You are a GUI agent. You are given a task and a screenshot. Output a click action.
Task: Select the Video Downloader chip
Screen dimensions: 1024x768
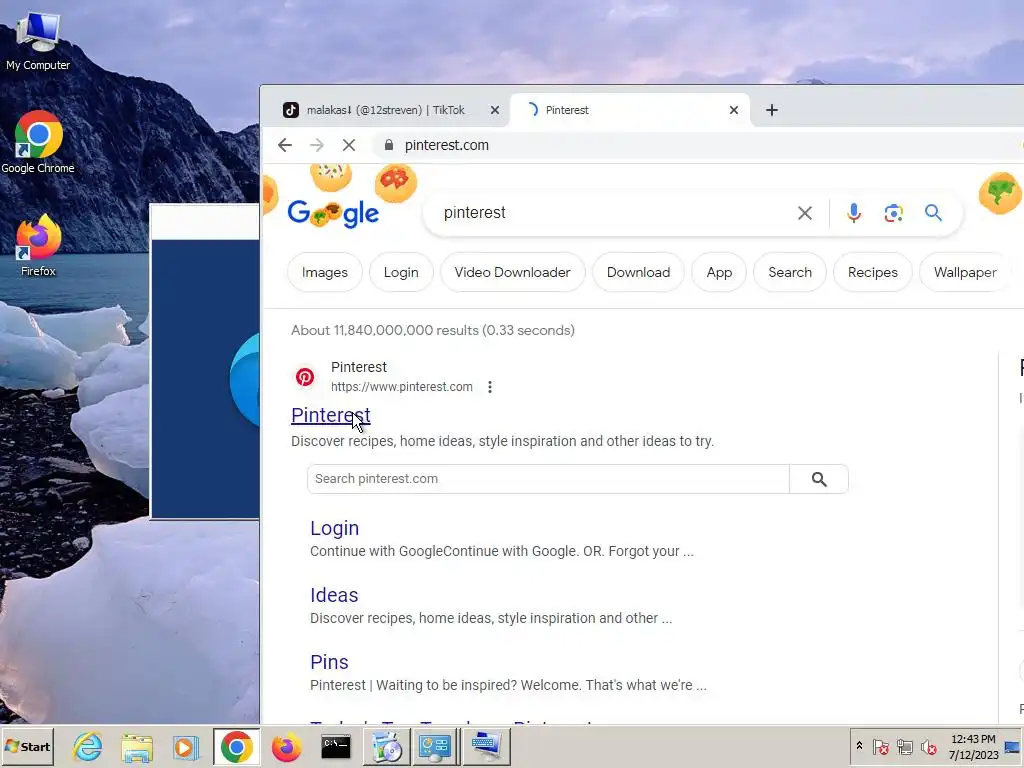pyautogui.click(x=512, y=272)
